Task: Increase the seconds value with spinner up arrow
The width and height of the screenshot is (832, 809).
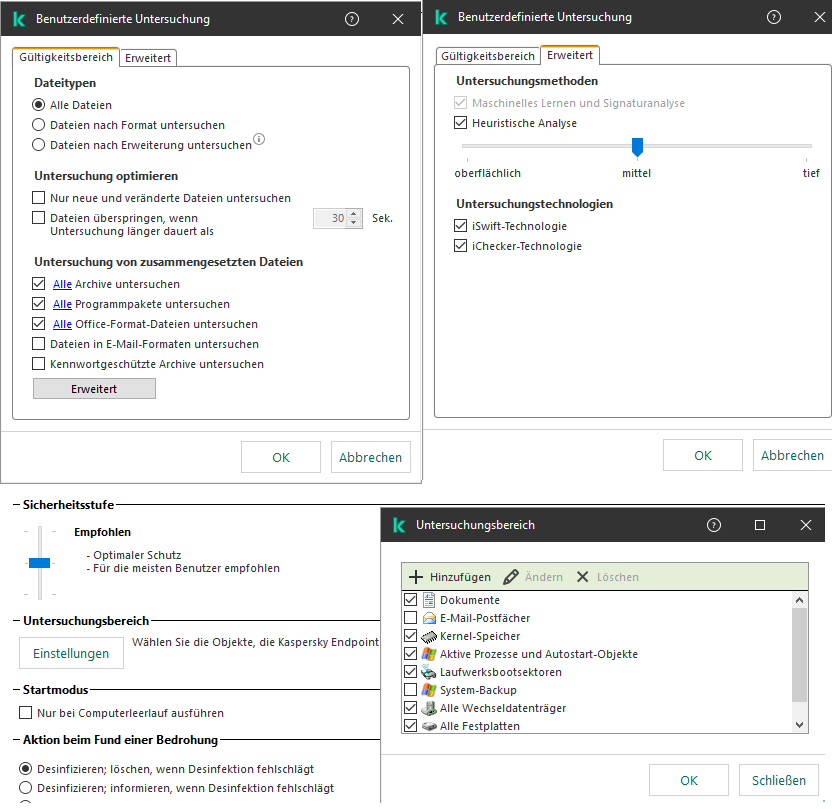Action: click(354, 213)
